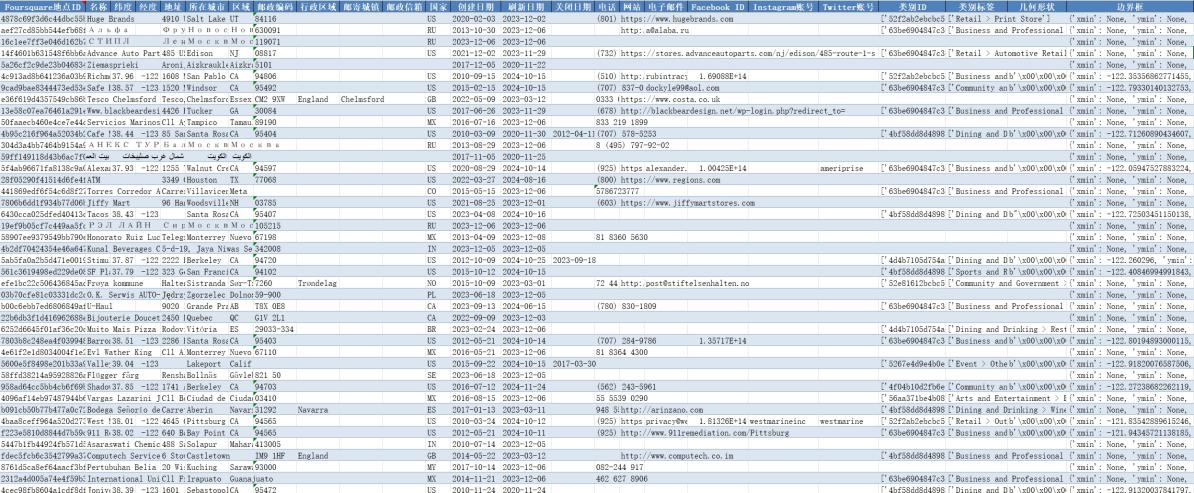Select the 'U-Haul' name cell
This screenshot has height=493, width=1194.
point(101,306)
